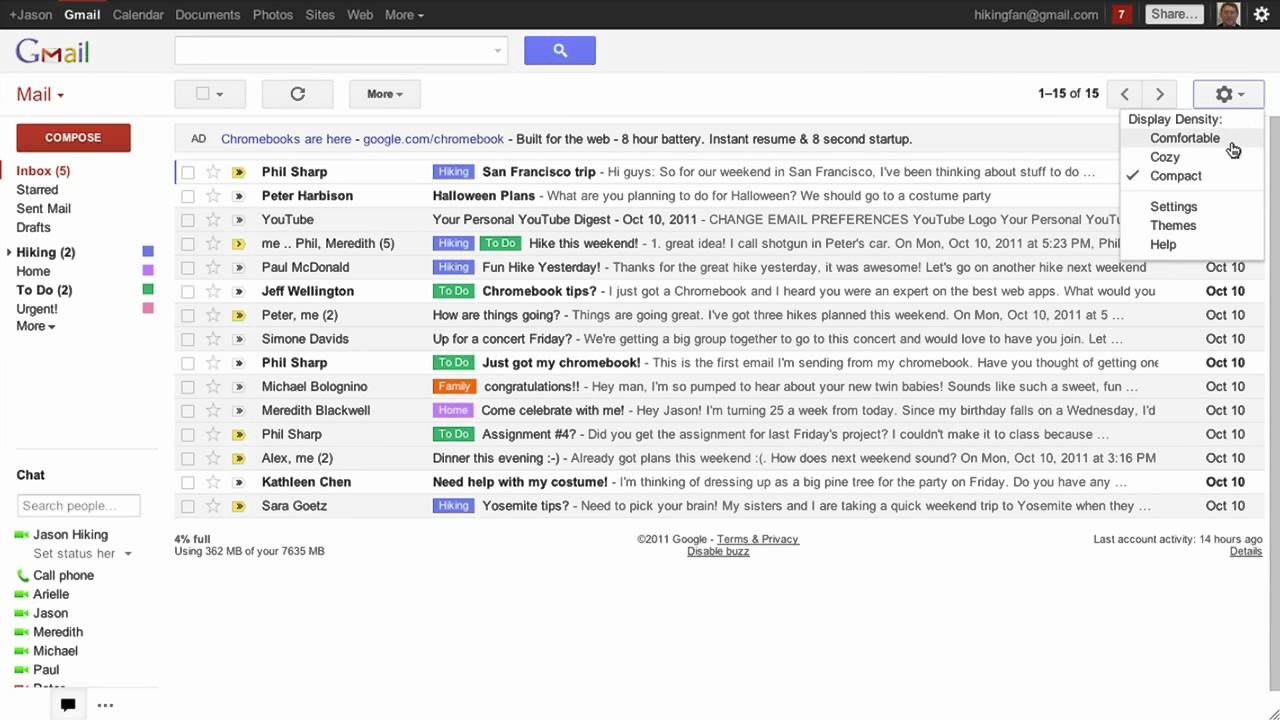Click the blue search magnifier button
This screenshot has height=720, width=1280.
tap(559, 51)
